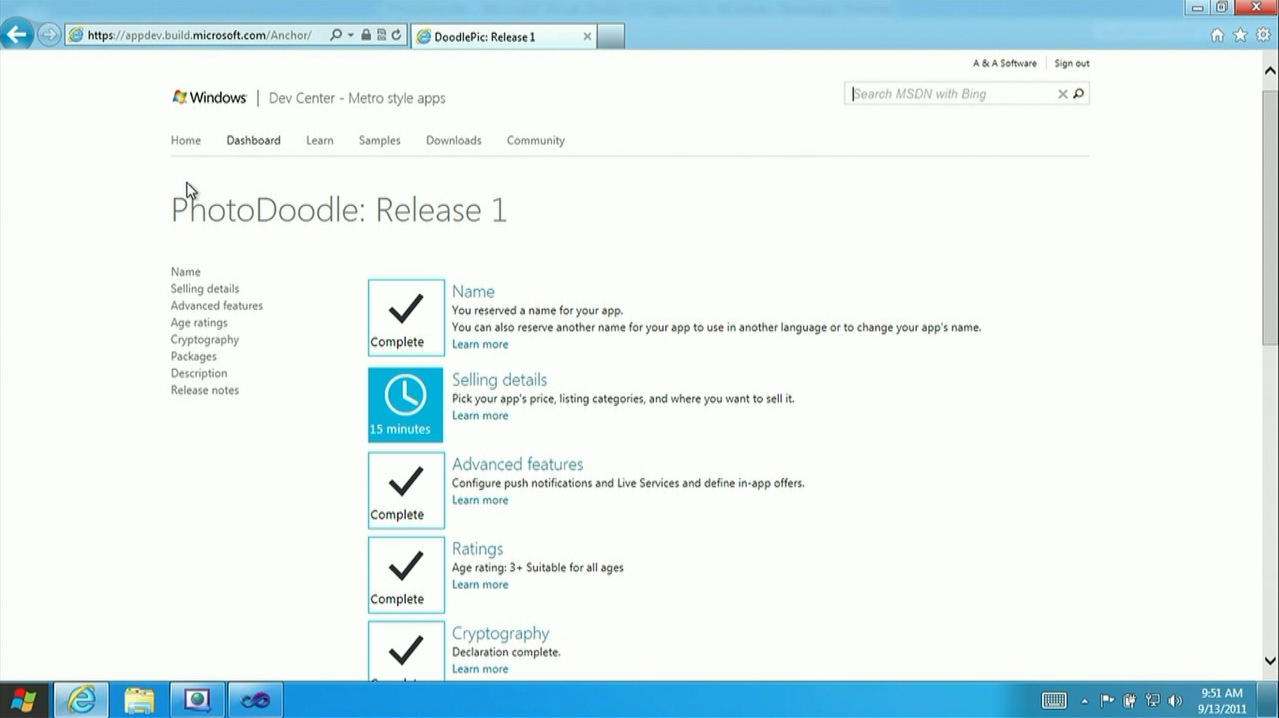Click the page scrollbar down arrow
The height and width of the screenshot is (718, 1279).
pyautogui.click(x=1271, y=661)
